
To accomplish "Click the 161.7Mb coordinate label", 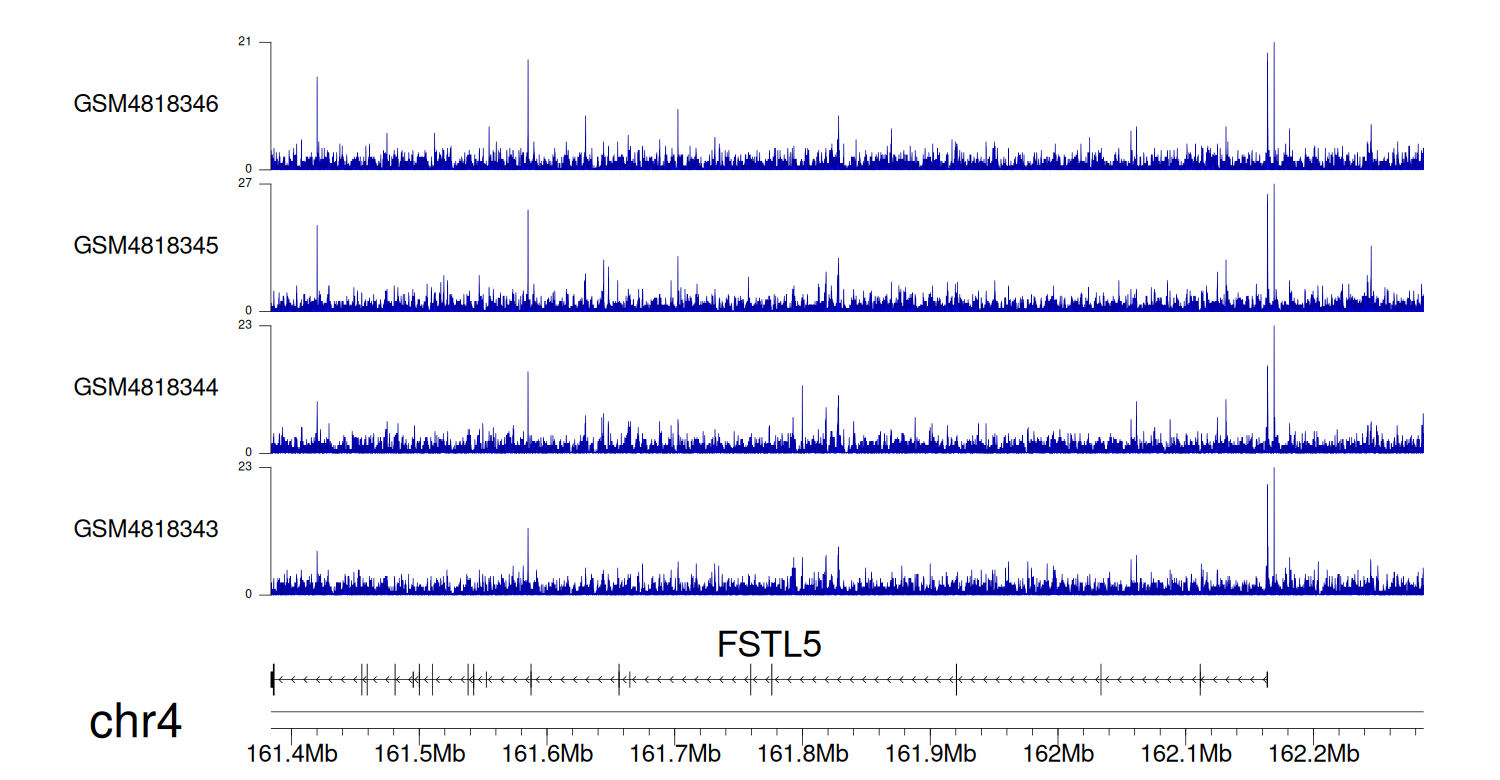I will (674, 753).
